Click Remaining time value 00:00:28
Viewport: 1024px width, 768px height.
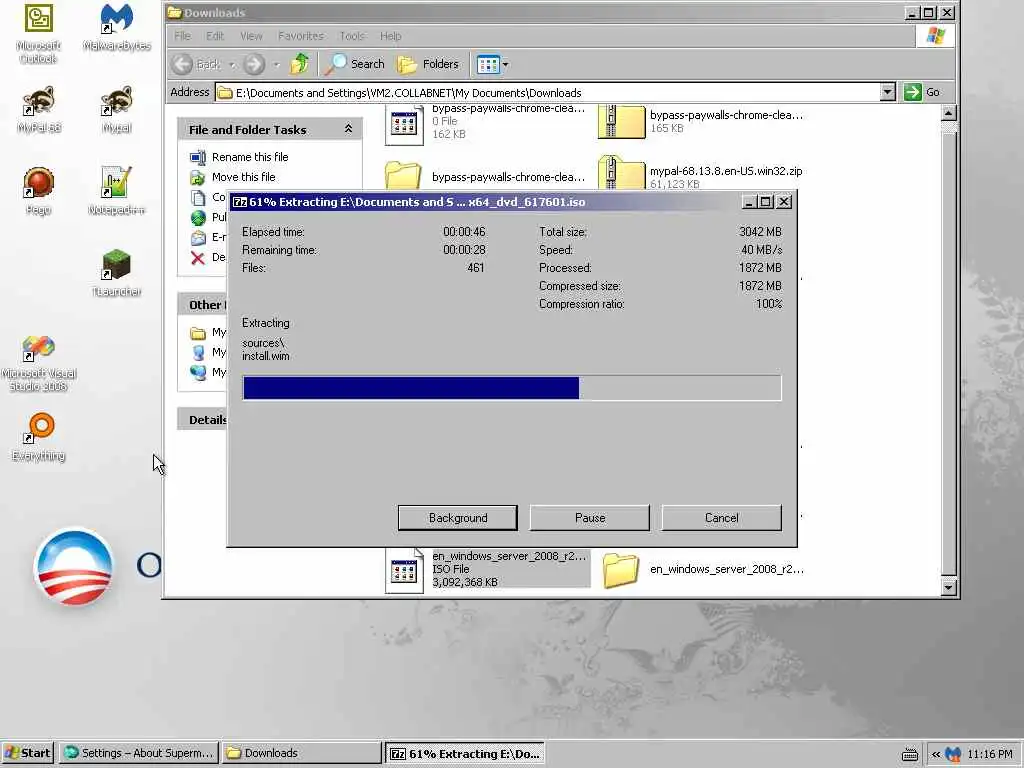tap(464, 250)
